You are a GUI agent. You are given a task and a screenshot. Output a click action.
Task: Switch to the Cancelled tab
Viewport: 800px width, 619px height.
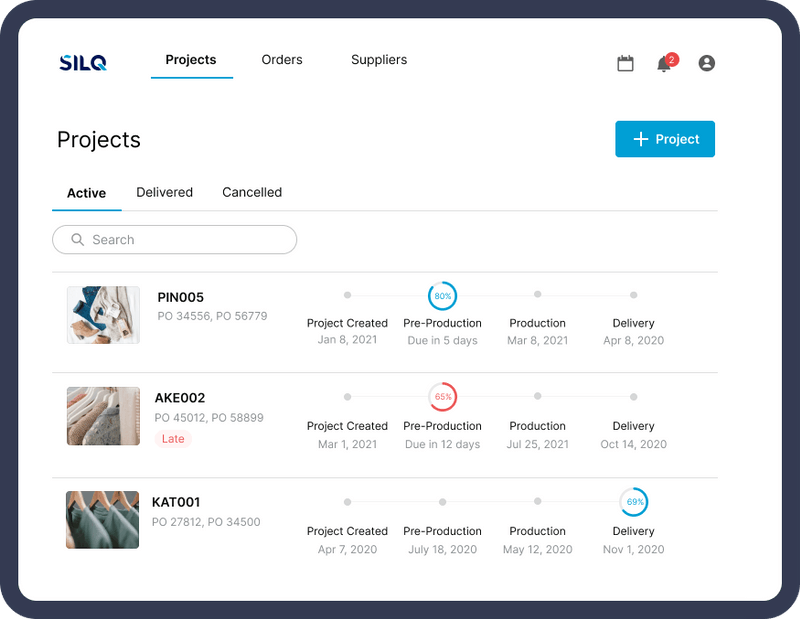(251, 192)
